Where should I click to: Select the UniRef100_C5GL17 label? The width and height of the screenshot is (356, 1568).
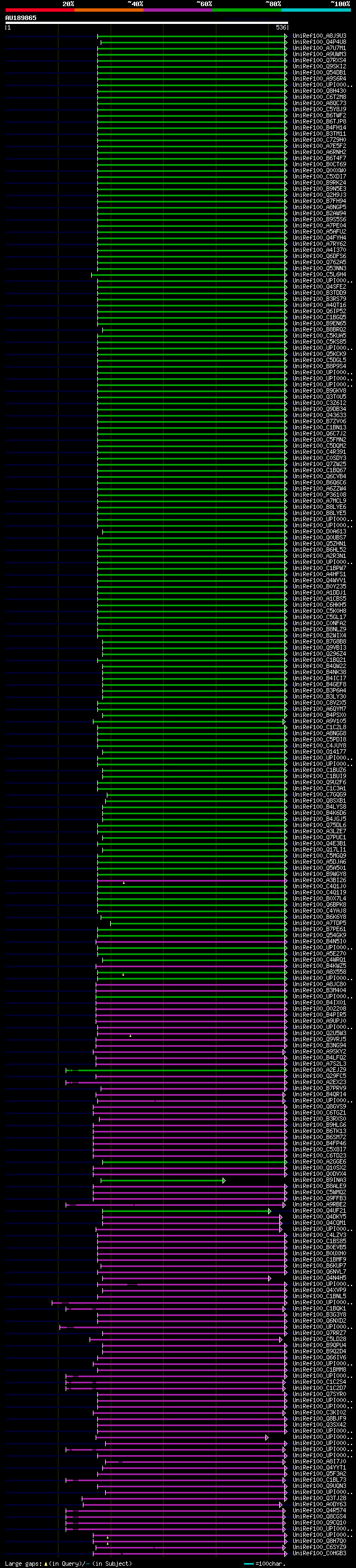click(x=319, y=617)
